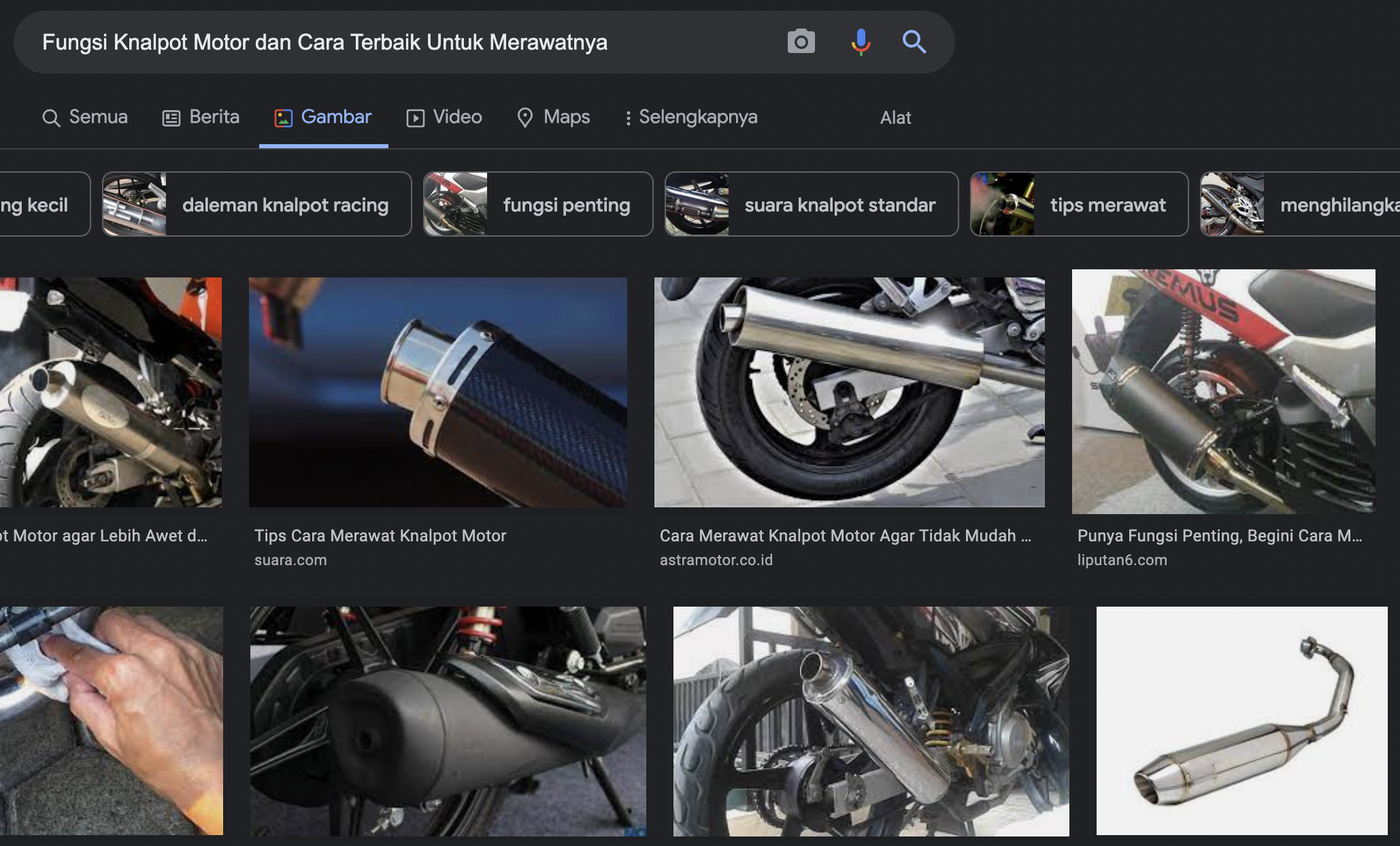Click the three-dot icon beside Selengkapnya

click(x=628, y=118)
